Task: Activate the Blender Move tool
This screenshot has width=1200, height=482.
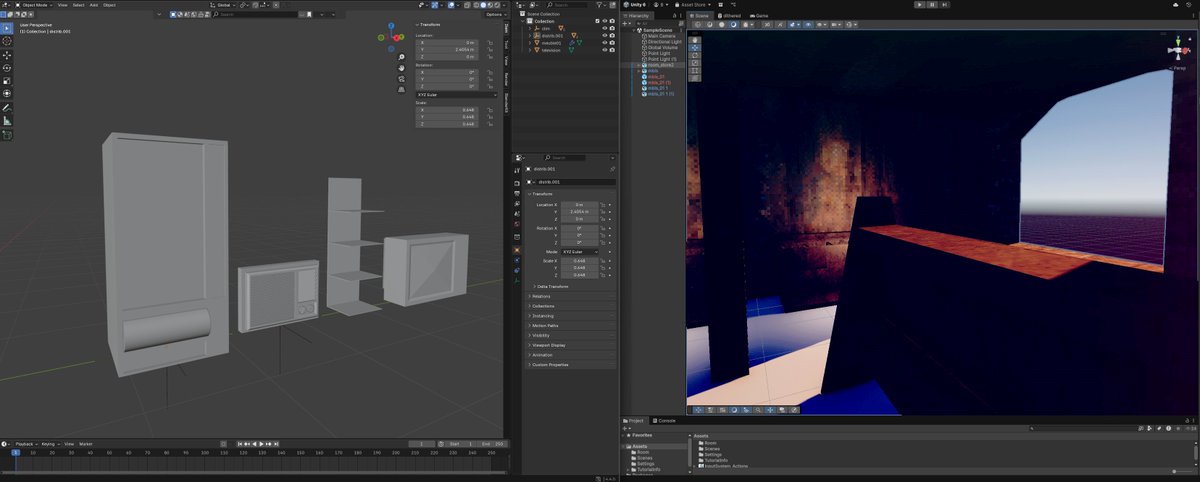Action: point(6,55)
